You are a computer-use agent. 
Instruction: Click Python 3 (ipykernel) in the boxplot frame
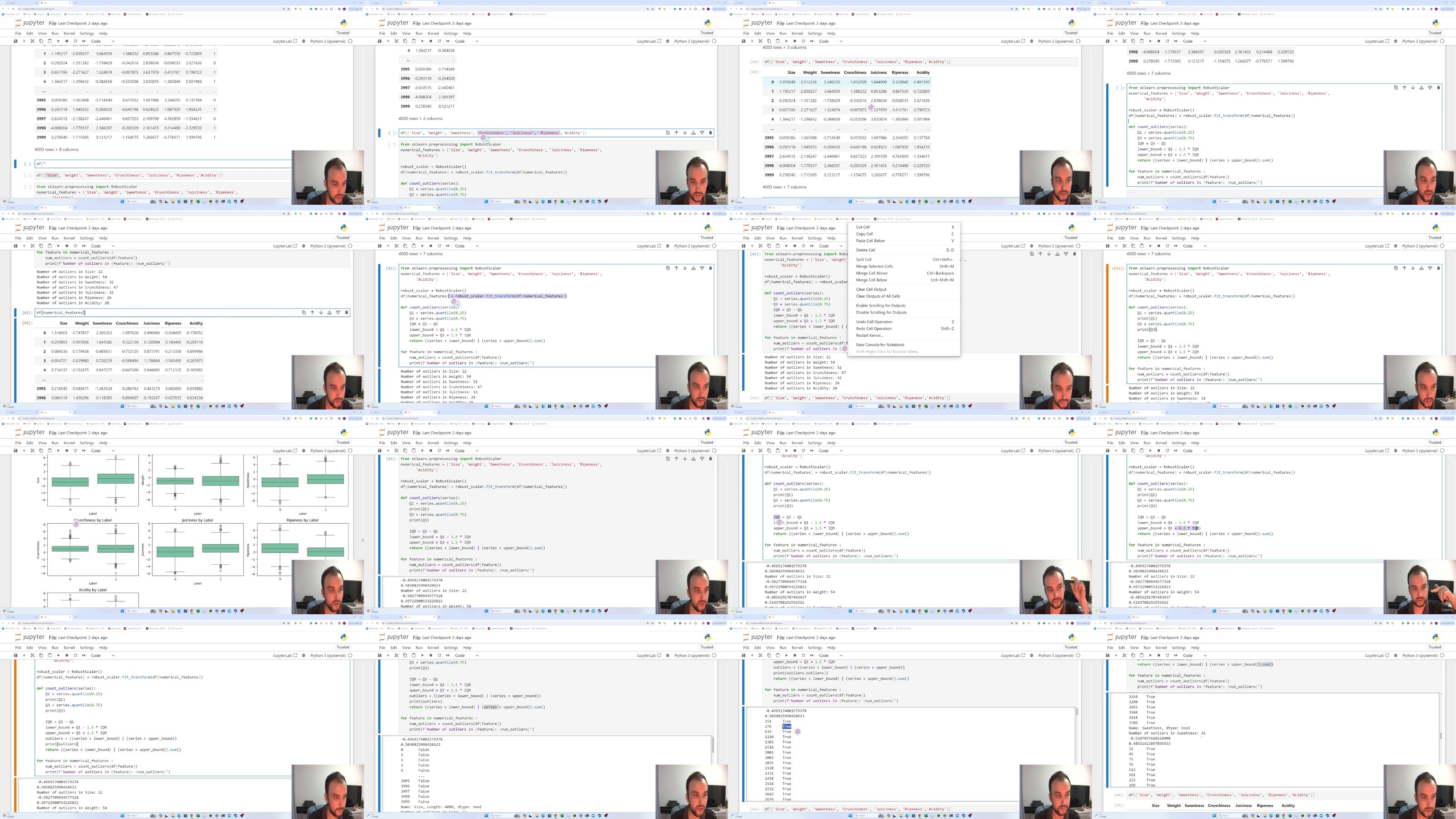click(x=328, y=450)
